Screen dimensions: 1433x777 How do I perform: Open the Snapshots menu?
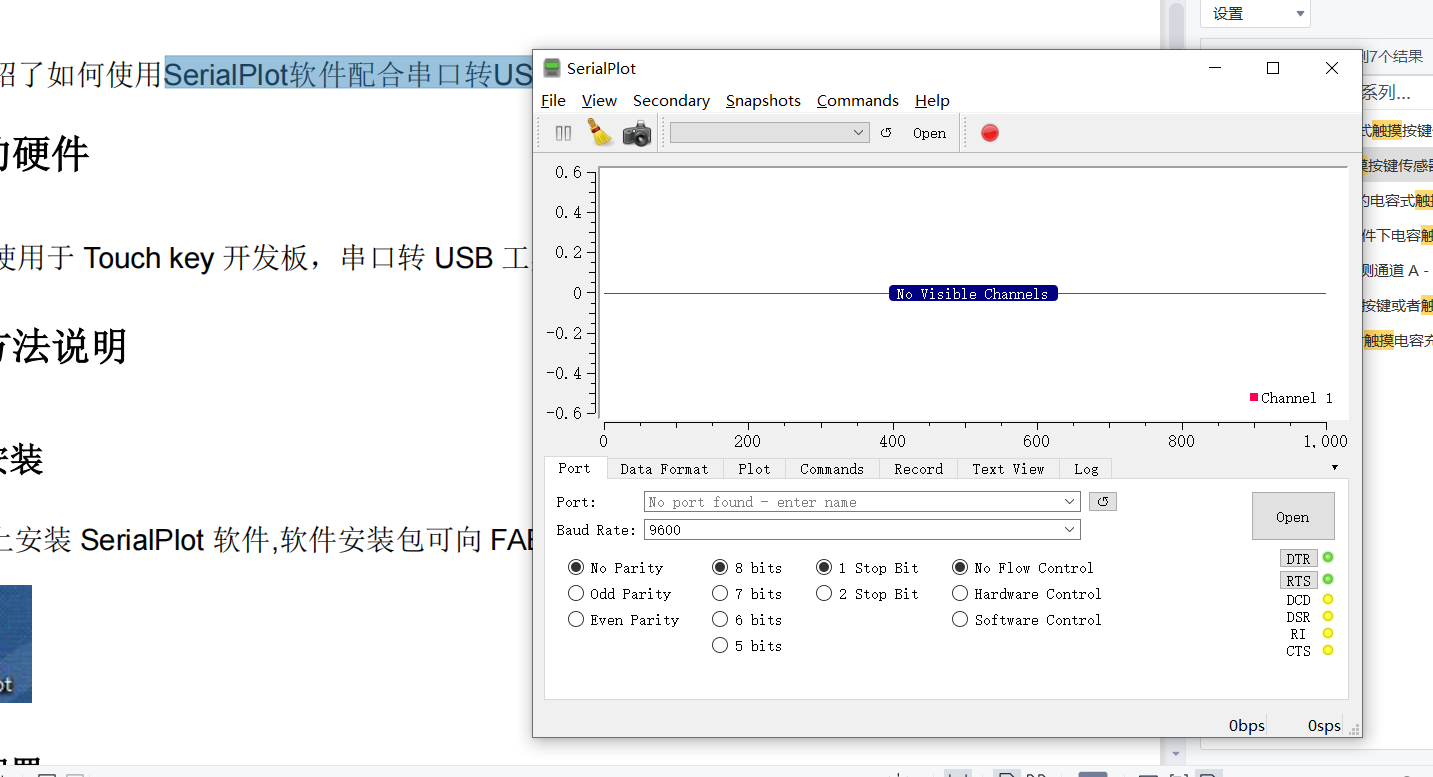(x=763, y=101)
